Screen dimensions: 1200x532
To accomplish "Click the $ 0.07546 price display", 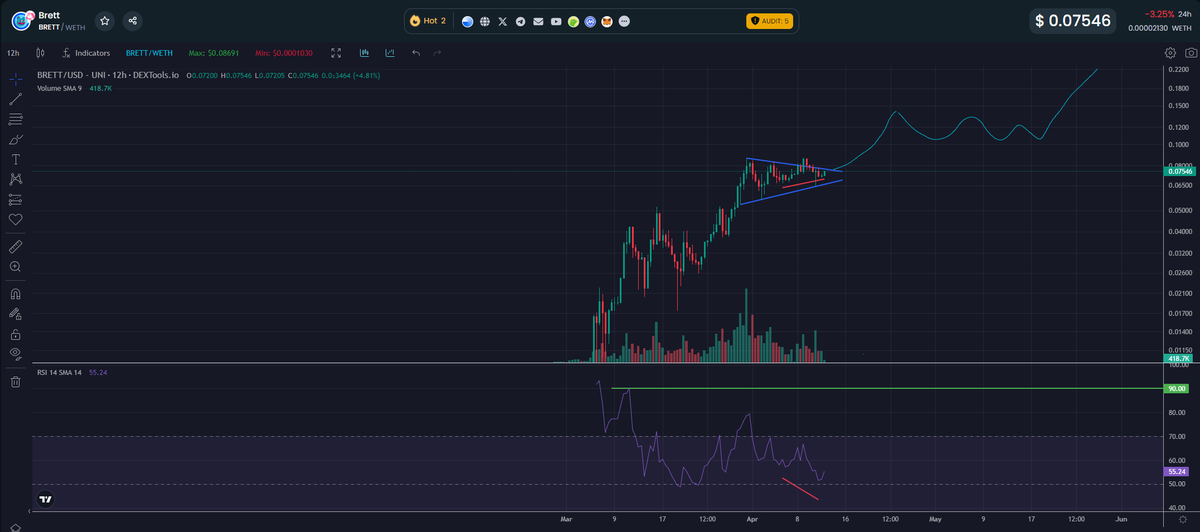I will pos(1071,20).
